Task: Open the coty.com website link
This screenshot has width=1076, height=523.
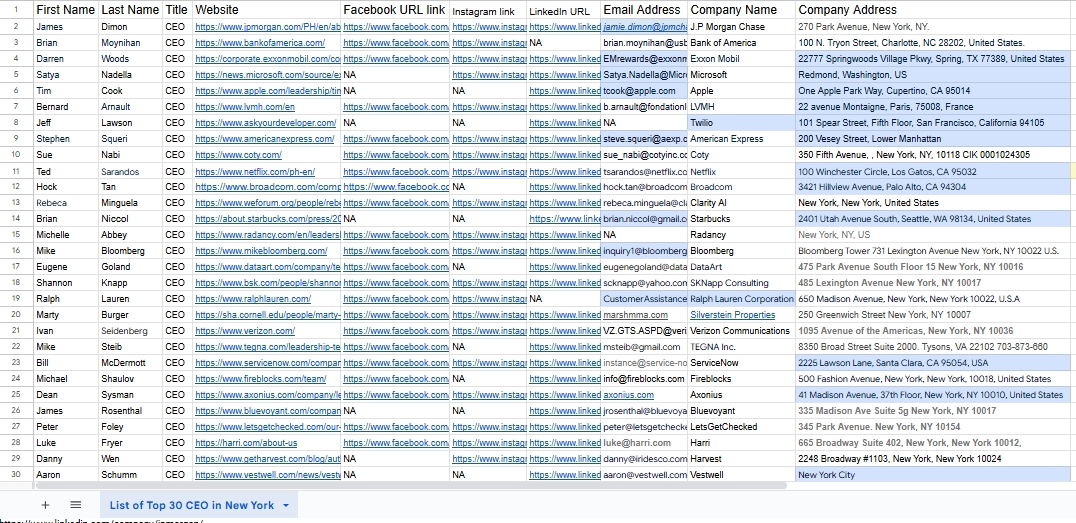Action: point(238,154)
